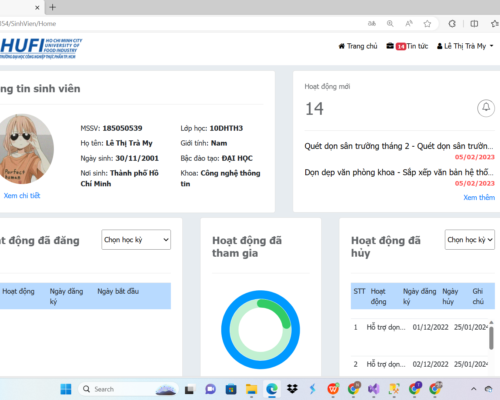Go to Trang chủ menu item
Image resolution: width=500 pixels, height=400 pixels.
click(358, 46)
